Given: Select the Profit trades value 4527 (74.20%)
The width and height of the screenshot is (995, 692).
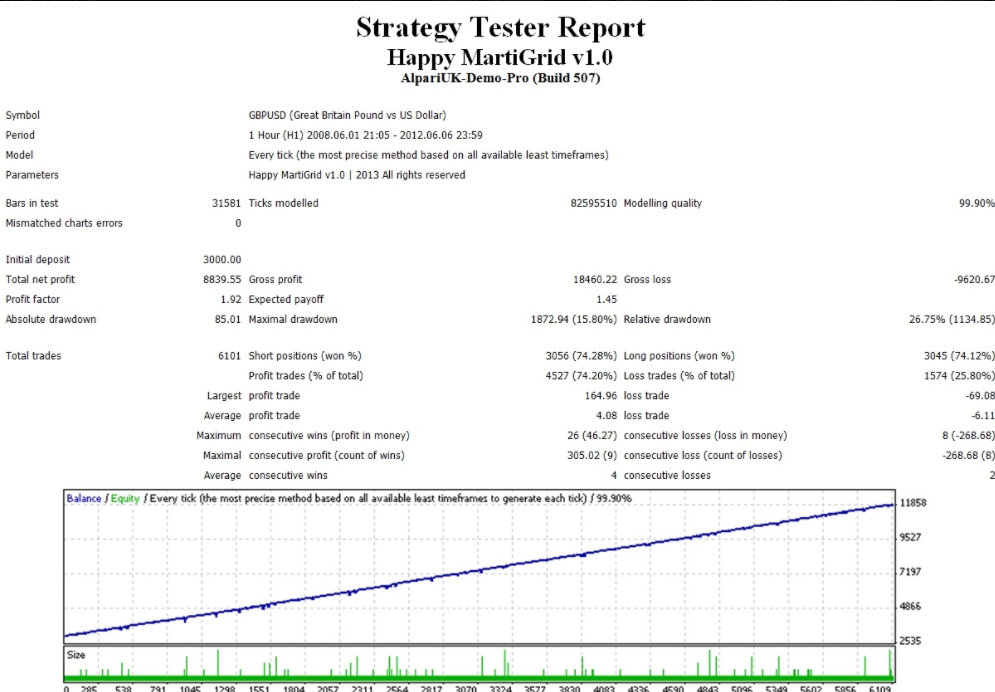Looking at the screenshot, I should click(x=581, y=376).
